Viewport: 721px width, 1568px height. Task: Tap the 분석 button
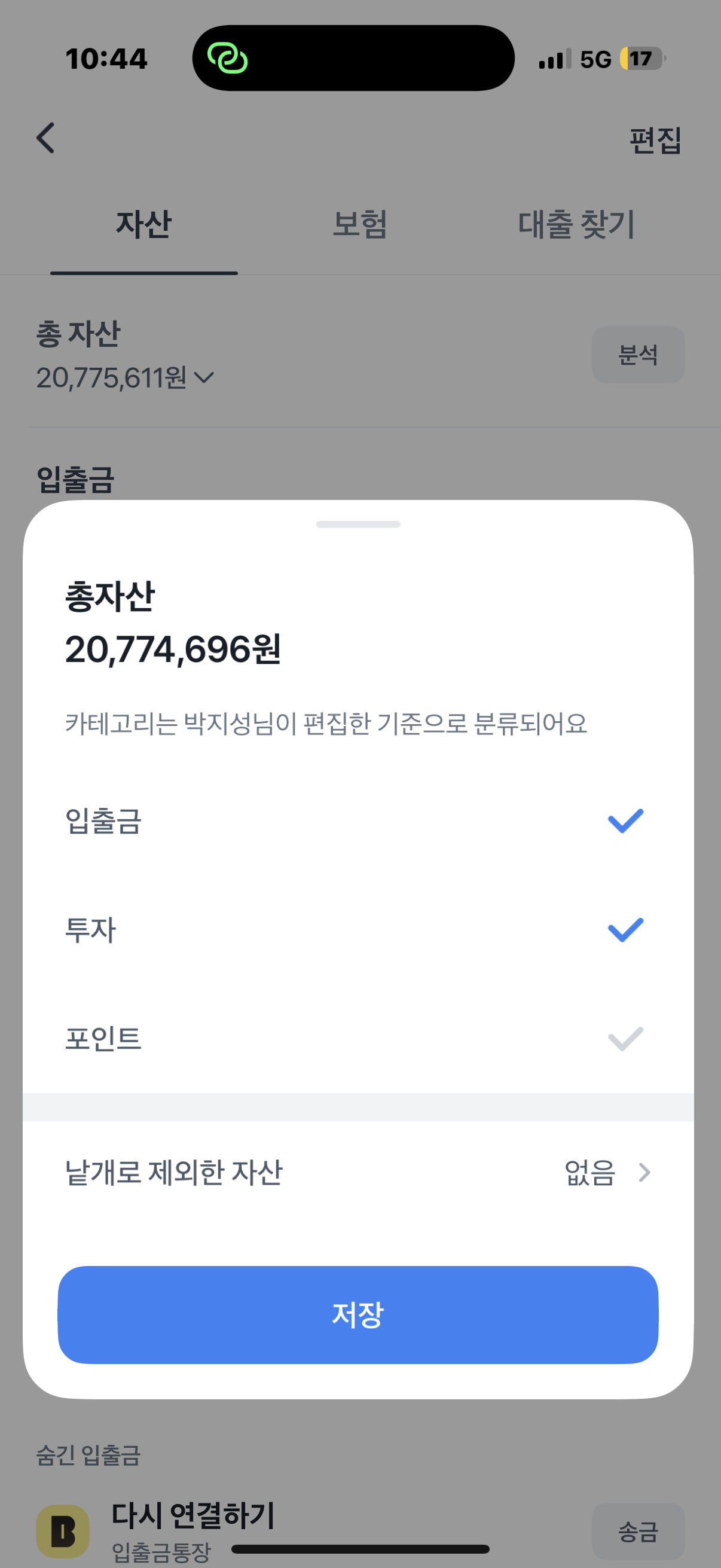(x=638, y=354)
